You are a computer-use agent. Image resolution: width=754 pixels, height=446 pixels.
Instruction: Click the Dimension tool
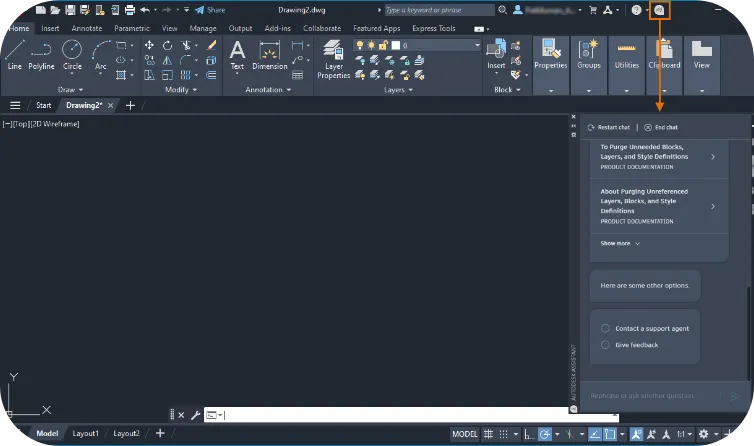point(269,54)
